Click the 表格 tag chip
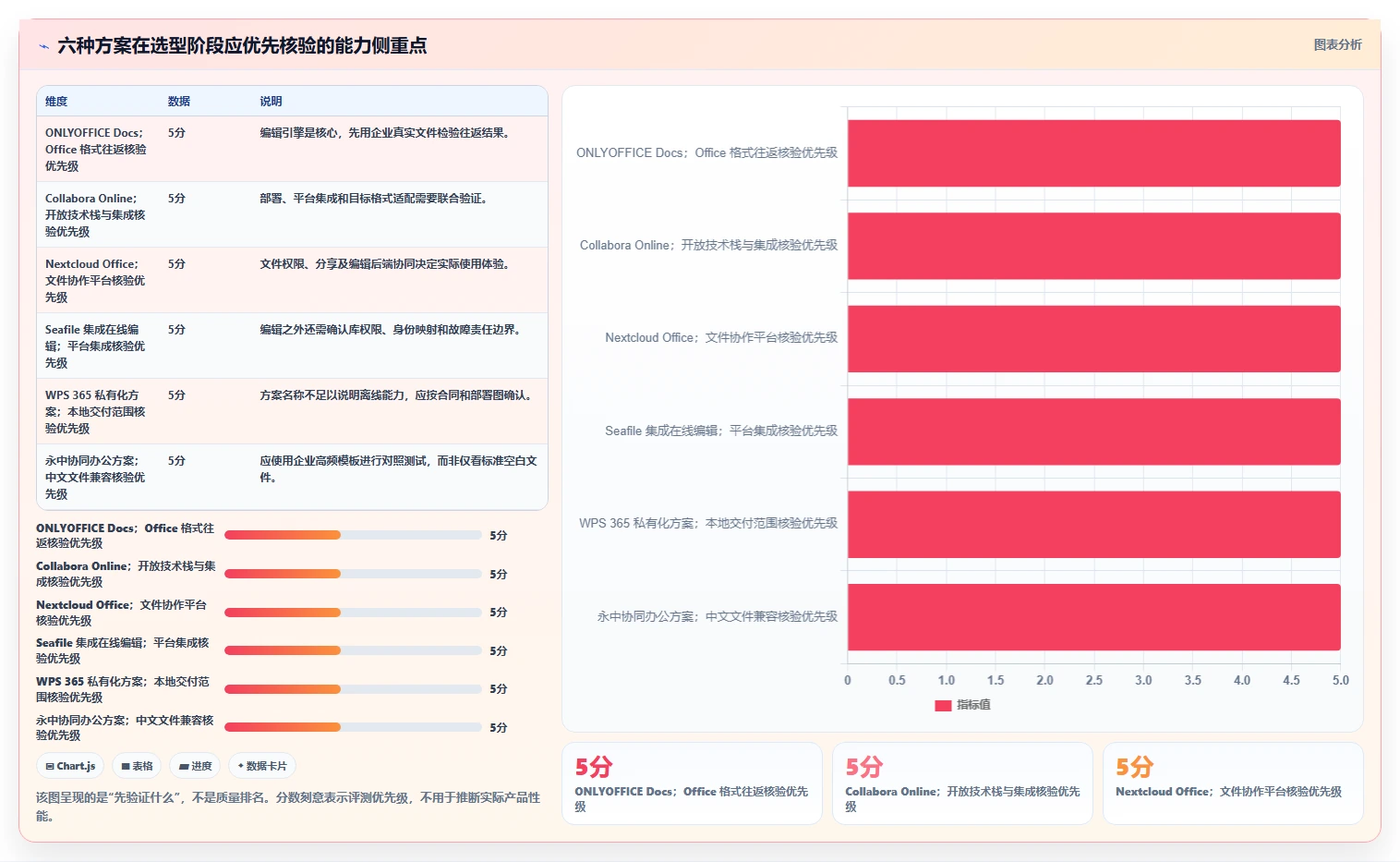 click(x=137, y=766)
